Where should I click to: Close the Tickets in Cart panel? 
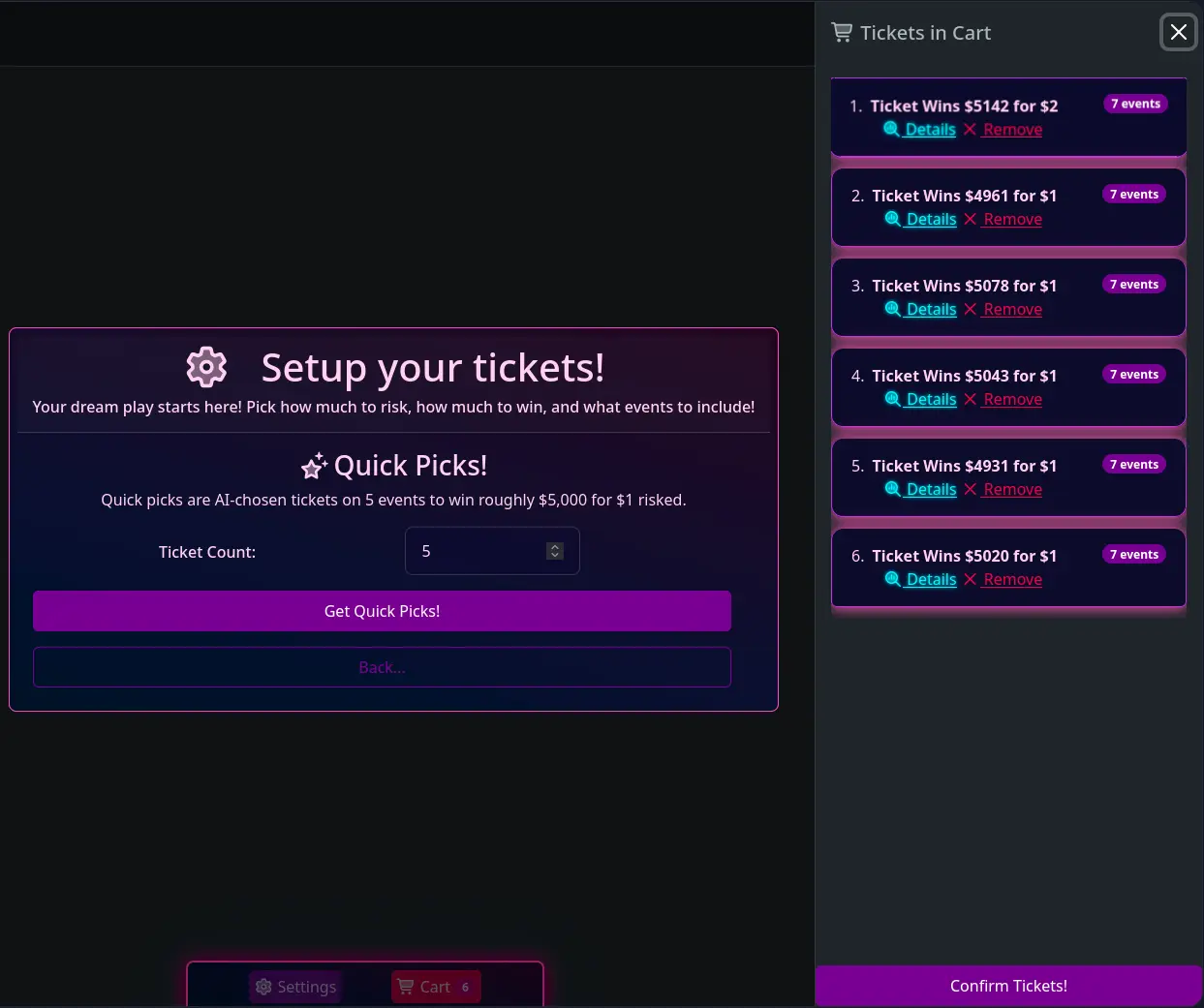point(1179,33)
